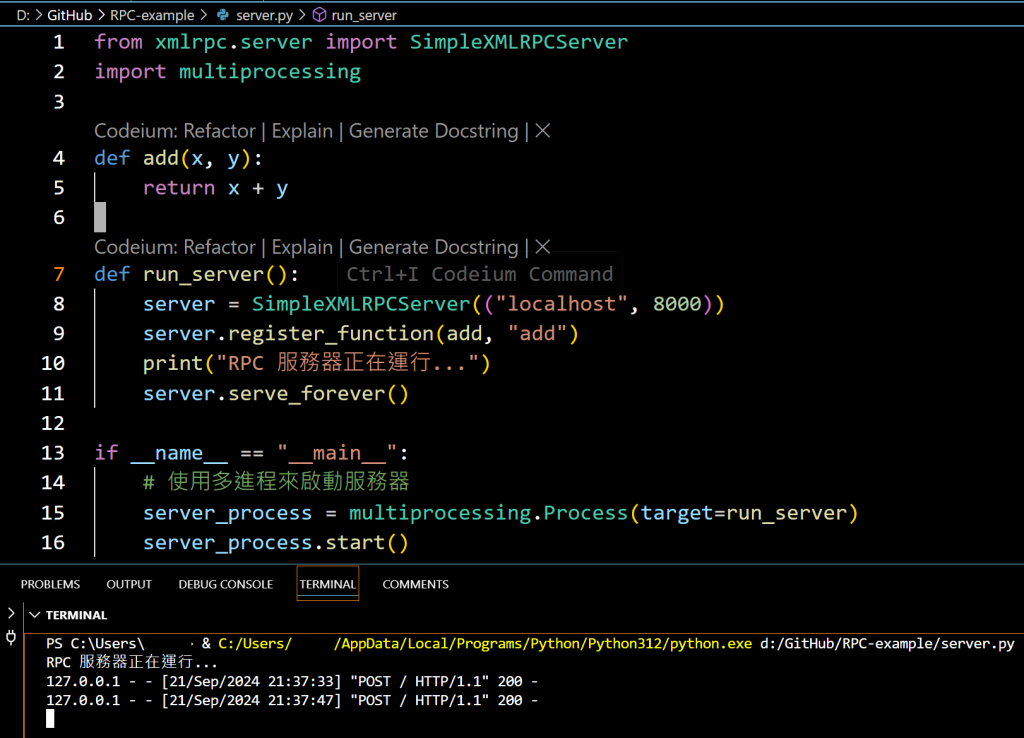Click target=run_server argument on line 15

[743, 513]
